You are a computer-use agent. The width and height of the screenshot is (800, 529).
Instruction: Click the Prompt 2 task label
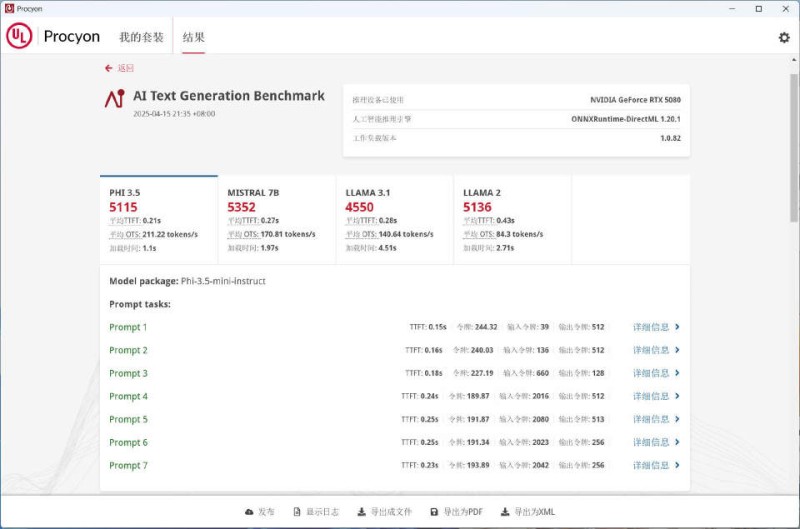[128, 350]
